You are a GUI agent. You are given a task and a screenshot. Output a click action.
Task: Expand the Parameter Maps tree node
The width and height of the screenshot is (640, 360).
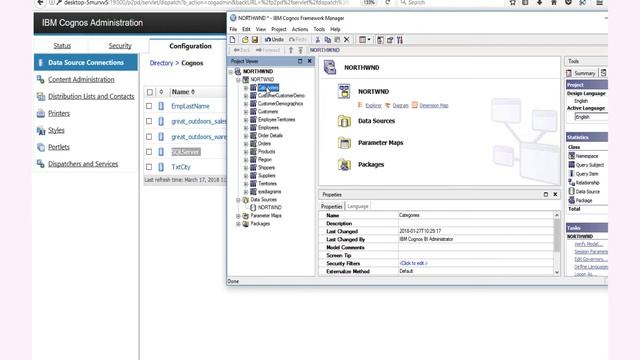click(238, 216)
